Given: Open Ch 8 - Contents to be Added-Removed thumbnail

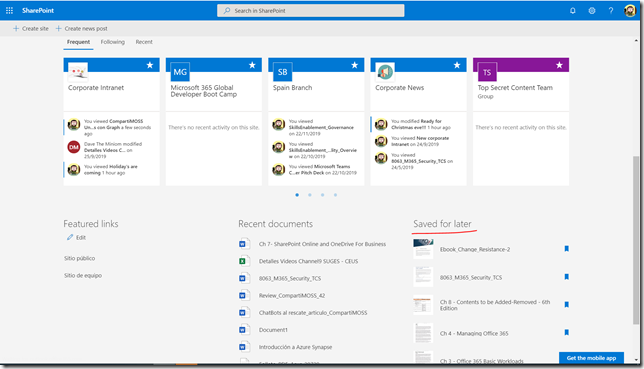Looking at the screenshot, I should (423, 304).
